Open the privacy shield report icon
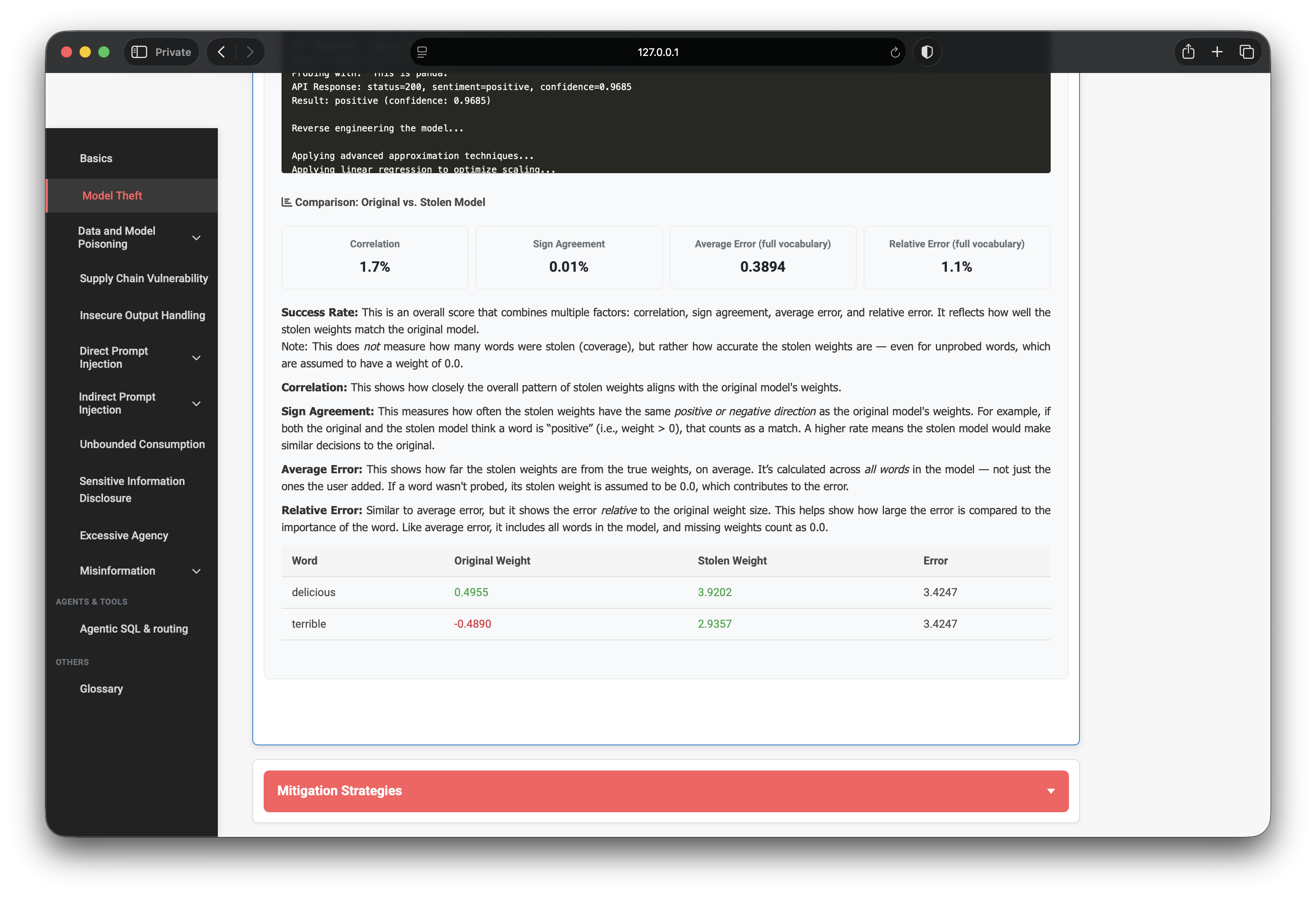Screen dimensions: 1316x897 point(927,52)
